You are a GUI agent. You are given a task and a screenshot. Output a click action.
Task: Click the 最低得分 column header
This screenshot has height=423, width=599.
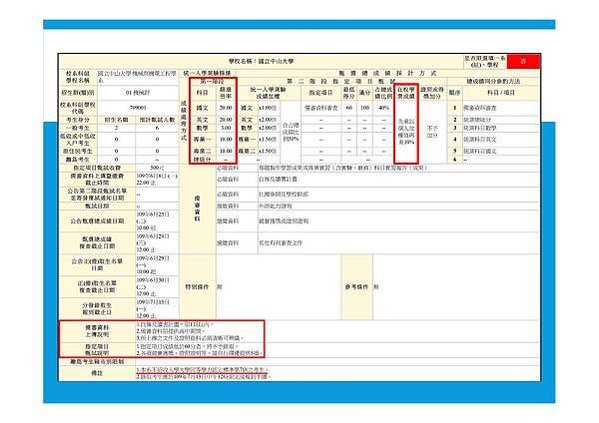coord(349,93)
